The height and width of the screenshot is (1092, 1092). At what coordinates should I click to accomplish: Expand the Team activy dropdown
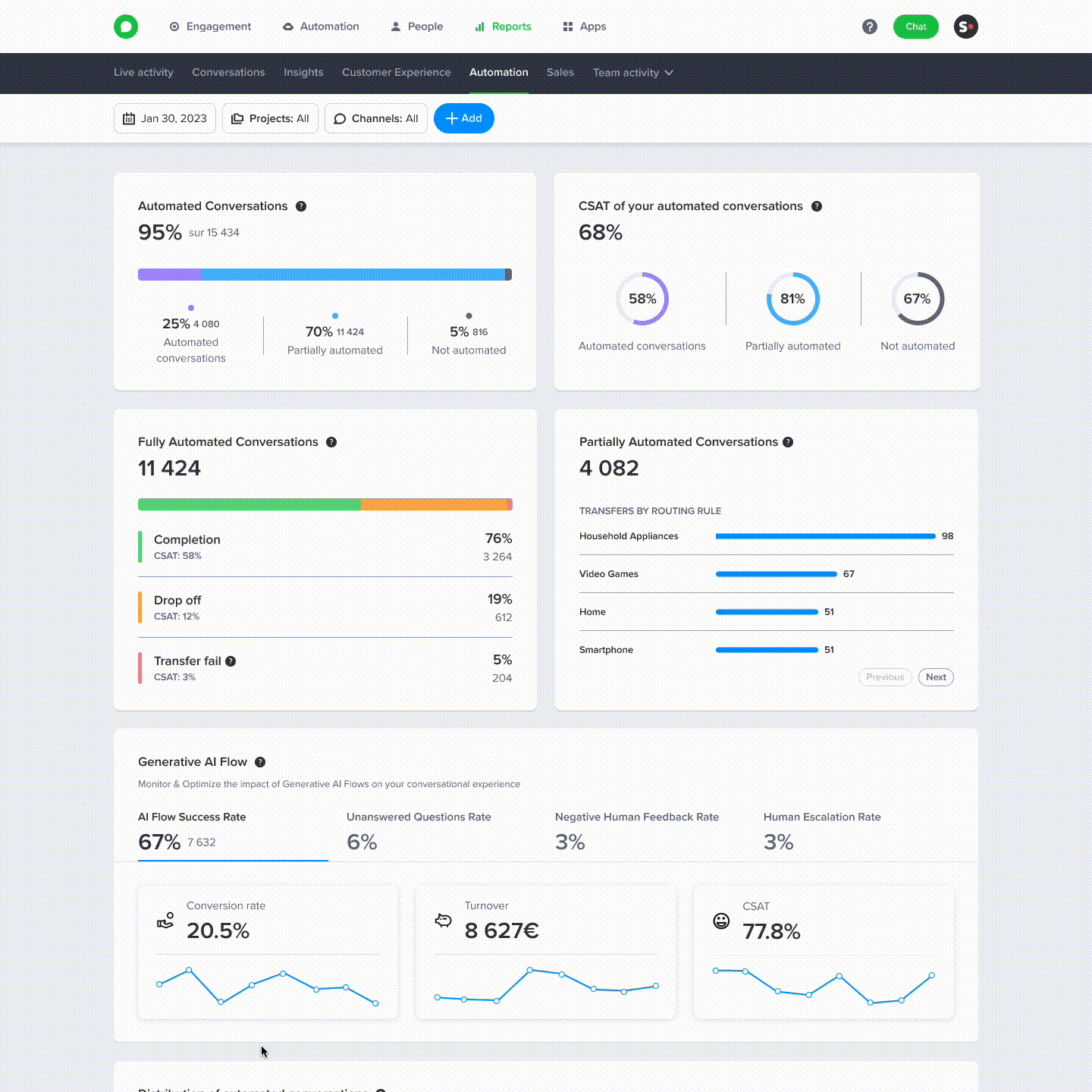pyautogui.click(x=633, y=73)
